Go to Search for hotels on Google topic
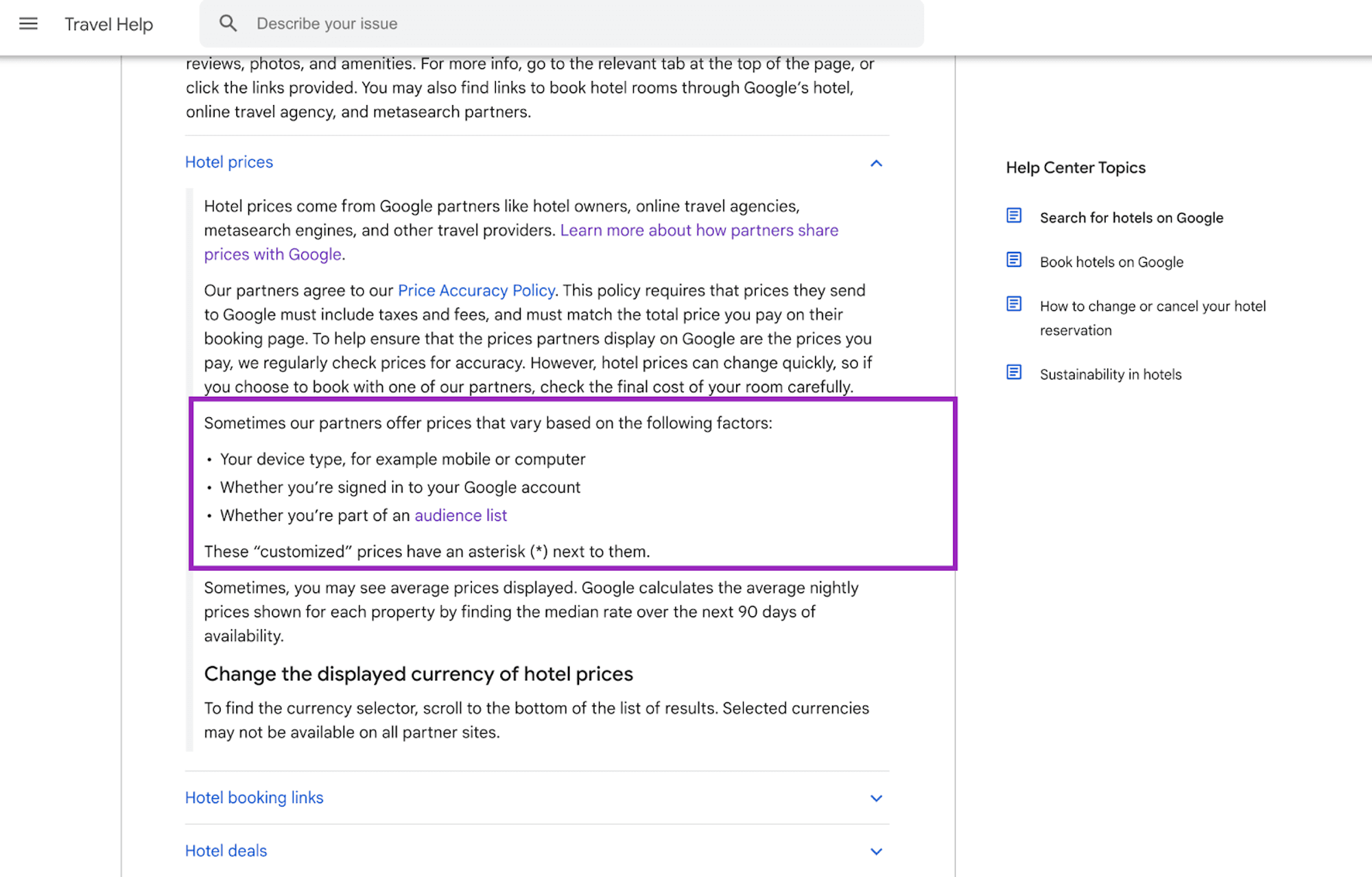This screenshot has height=877, width=1372. coord(1131,218)
